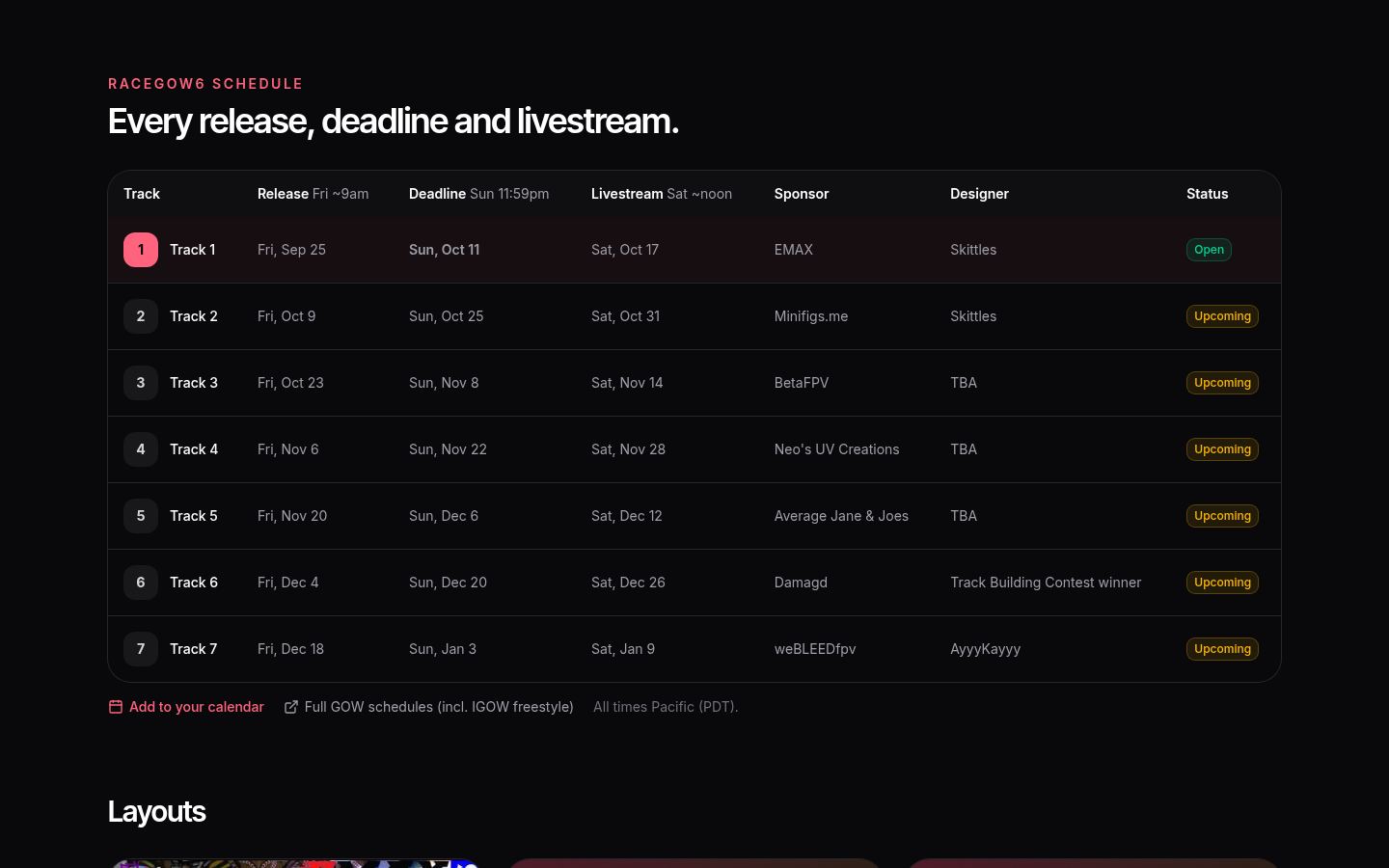Viewport: 1389px width, 868px height.
Task: Click the Upcoming status badge for Track 2
Action: tap(1222, 316)
